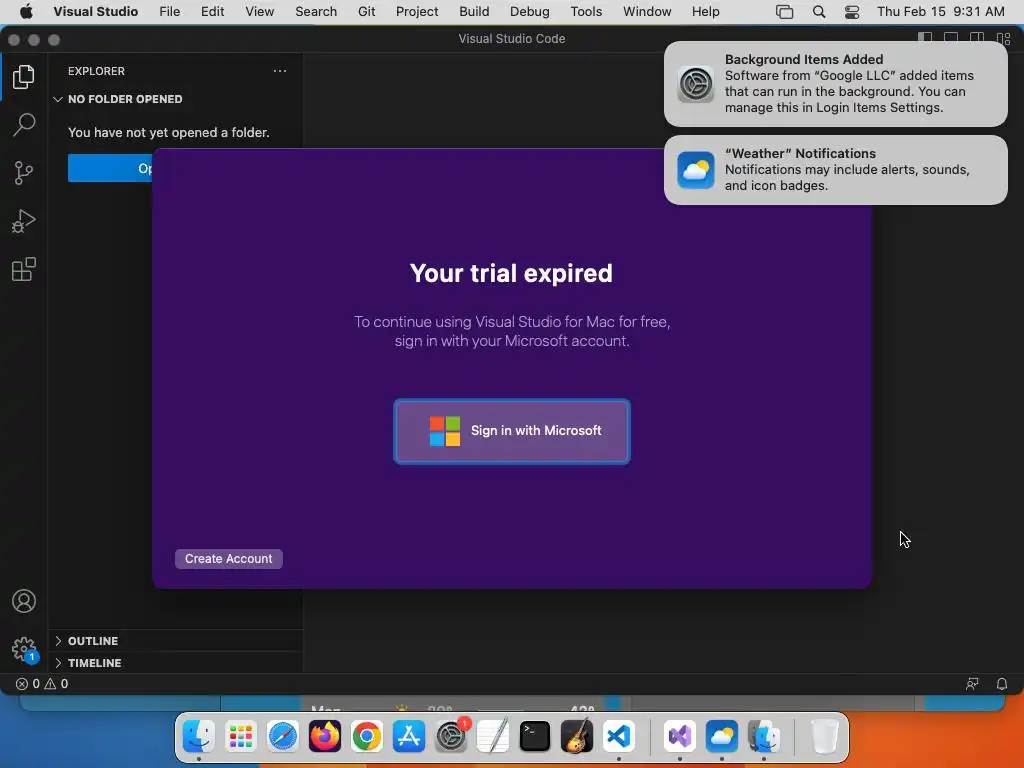
Task: Open the Apple menu
Action: [x=26, y=12]
